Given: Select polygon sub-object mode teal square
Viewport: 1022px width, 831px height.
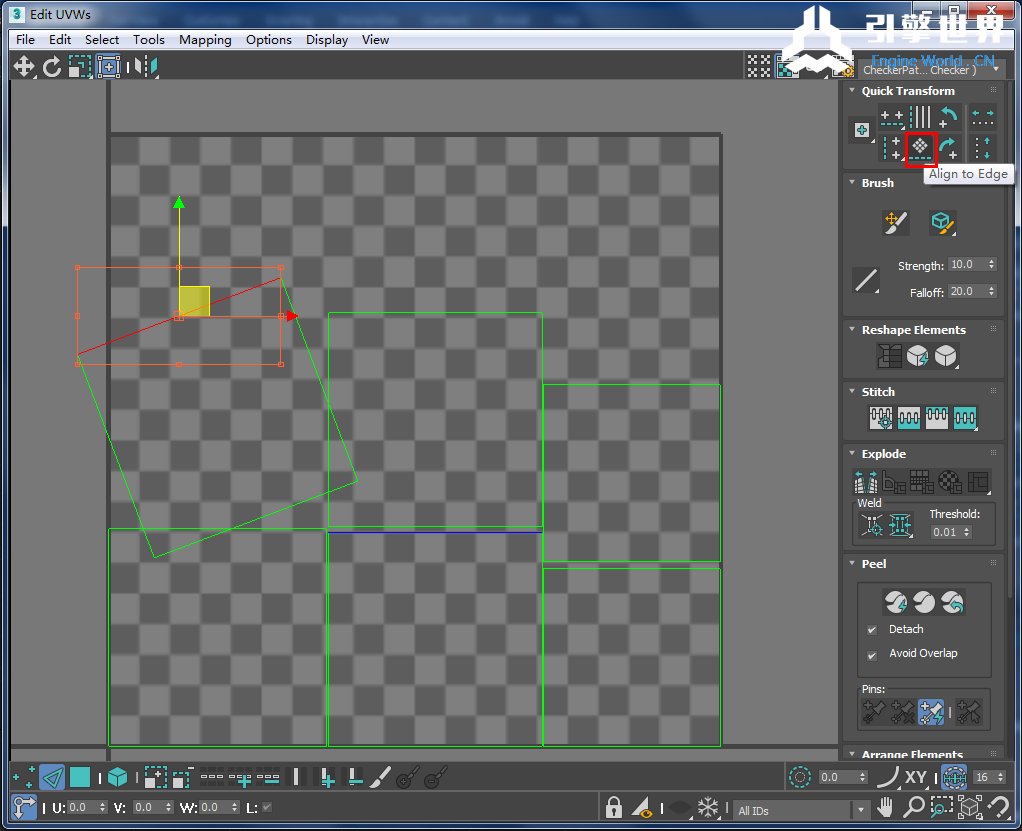Looking at the screenshot, I should coord(80,777).
